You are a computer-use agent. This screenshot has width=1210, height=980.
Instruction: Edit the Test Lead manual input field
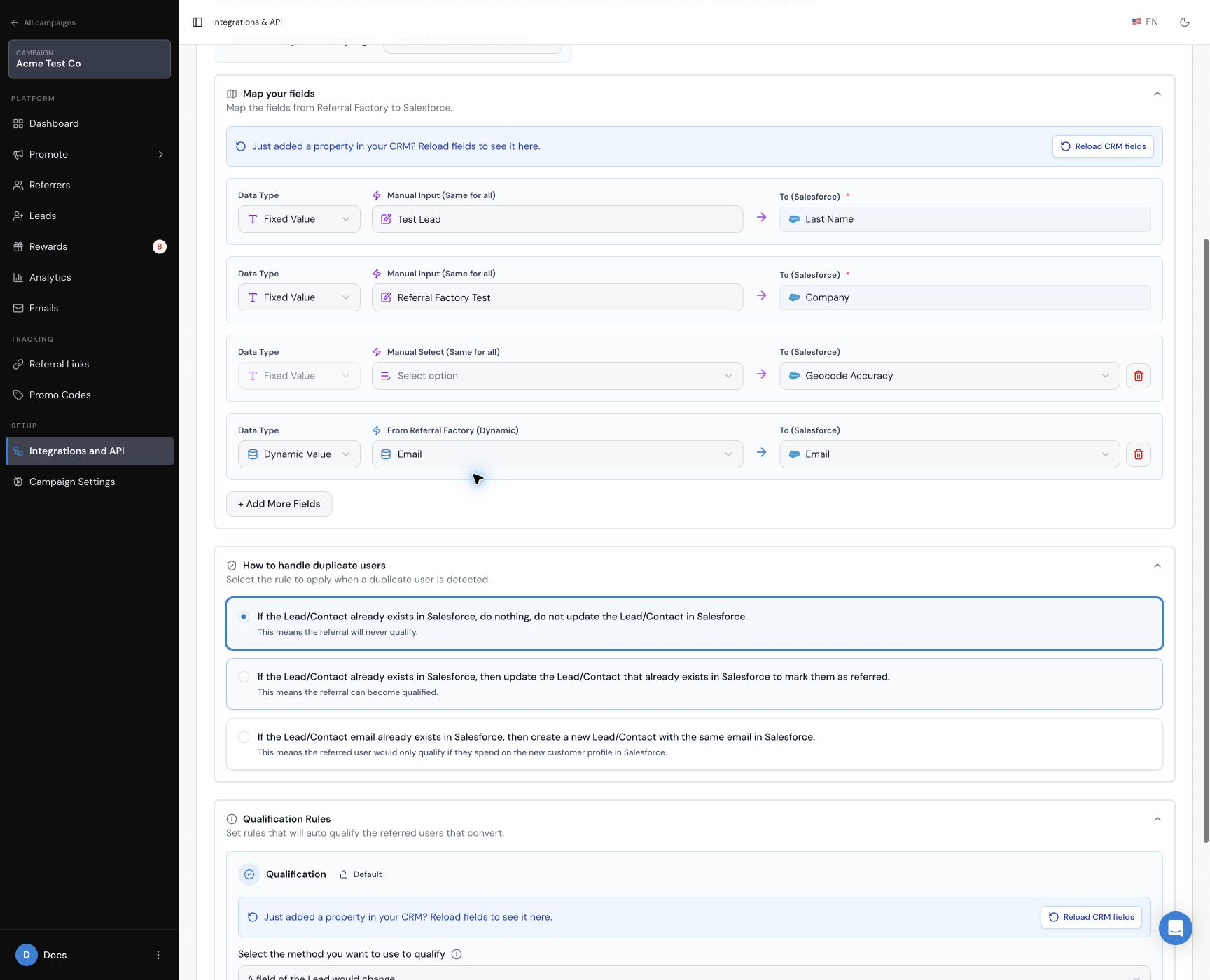pos(557,219)
